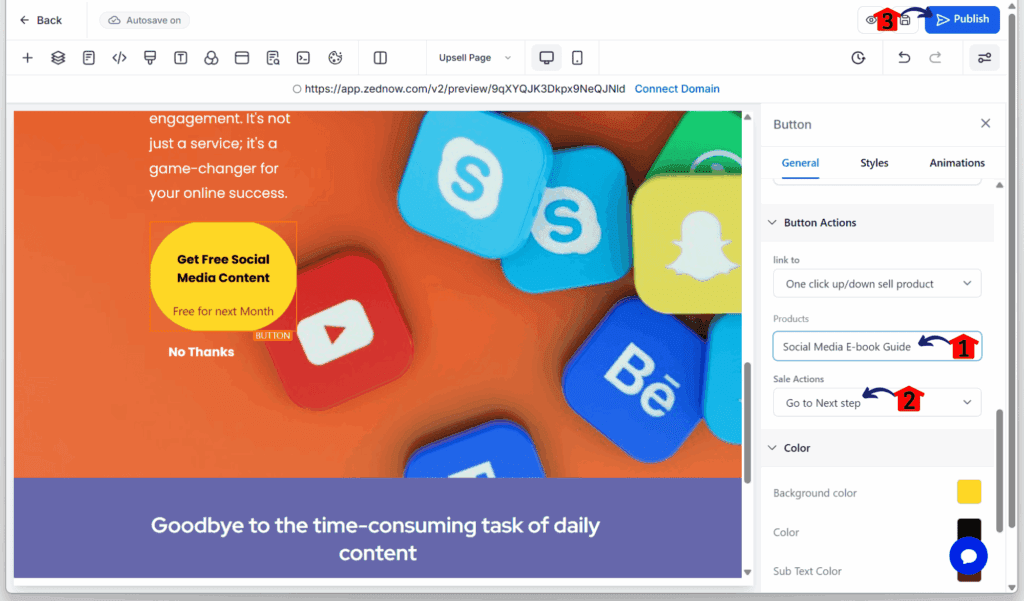Select the paint brush style icon
Image resolution: width=1024 pixels, height=601 pixels.
coord(150,57)
